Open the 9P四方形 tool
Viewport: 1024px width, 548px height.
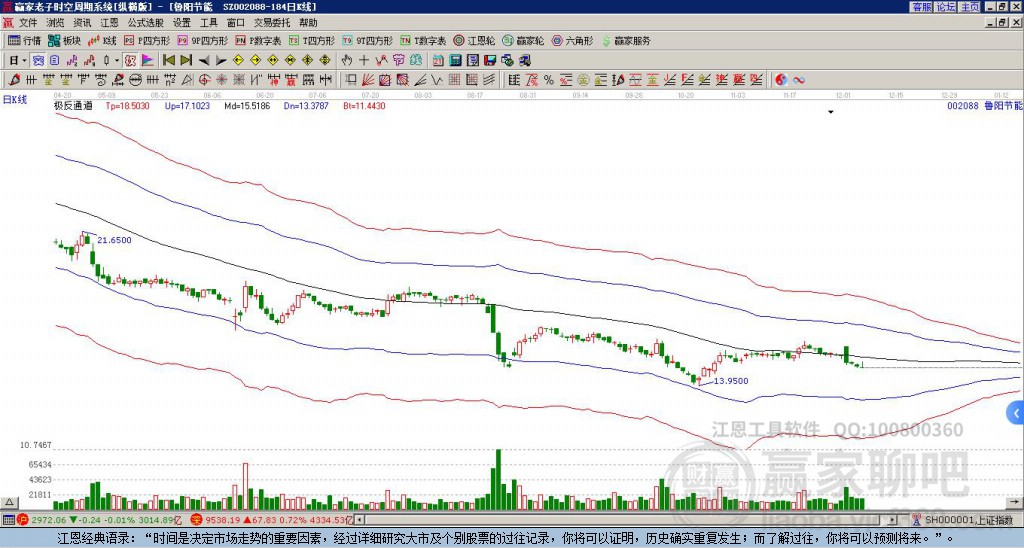tap(202, 40)
